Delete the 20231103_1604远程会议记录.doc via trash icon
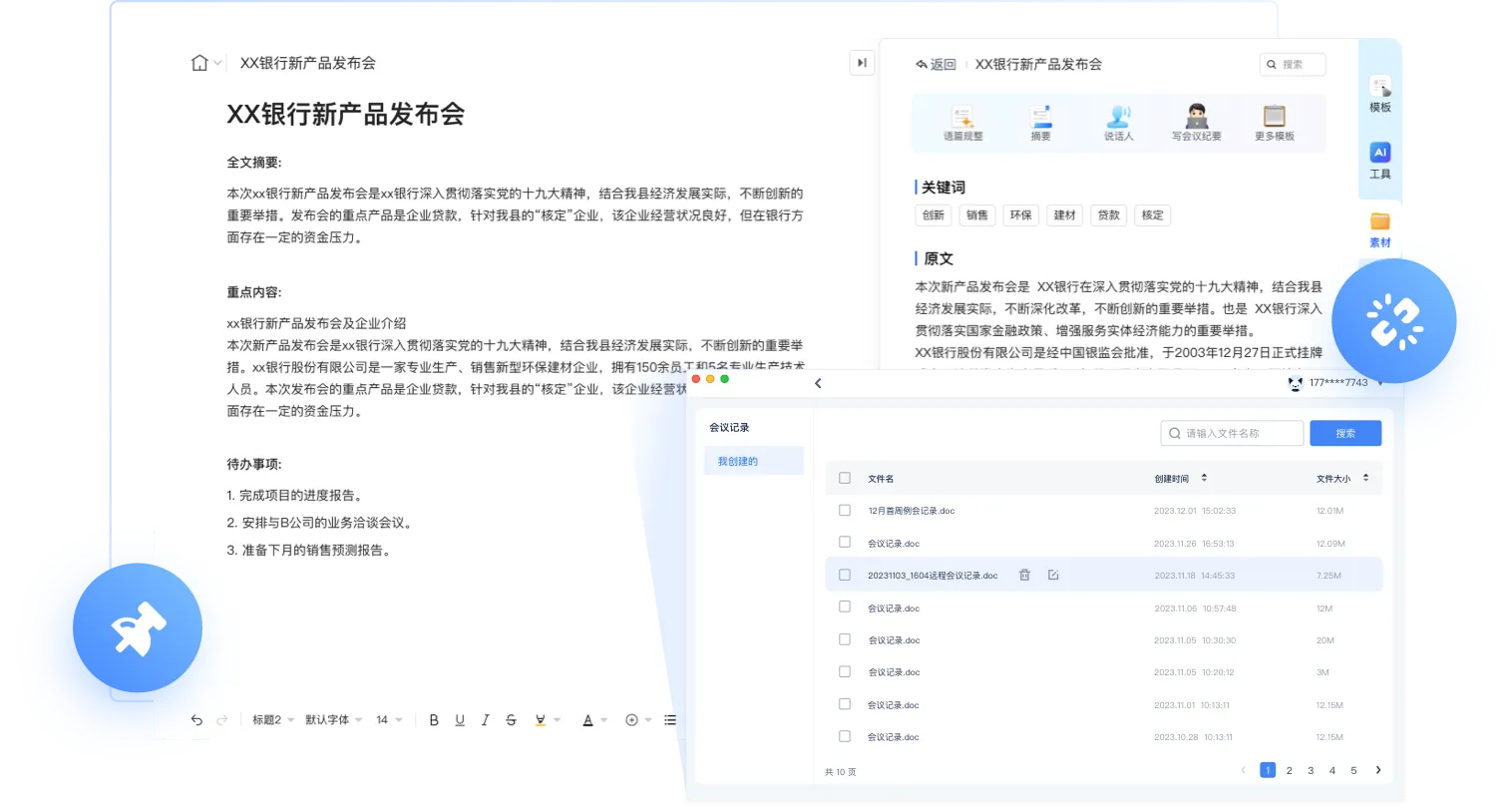This screenshot has height=810, width=1512. tap(1024, 575)
